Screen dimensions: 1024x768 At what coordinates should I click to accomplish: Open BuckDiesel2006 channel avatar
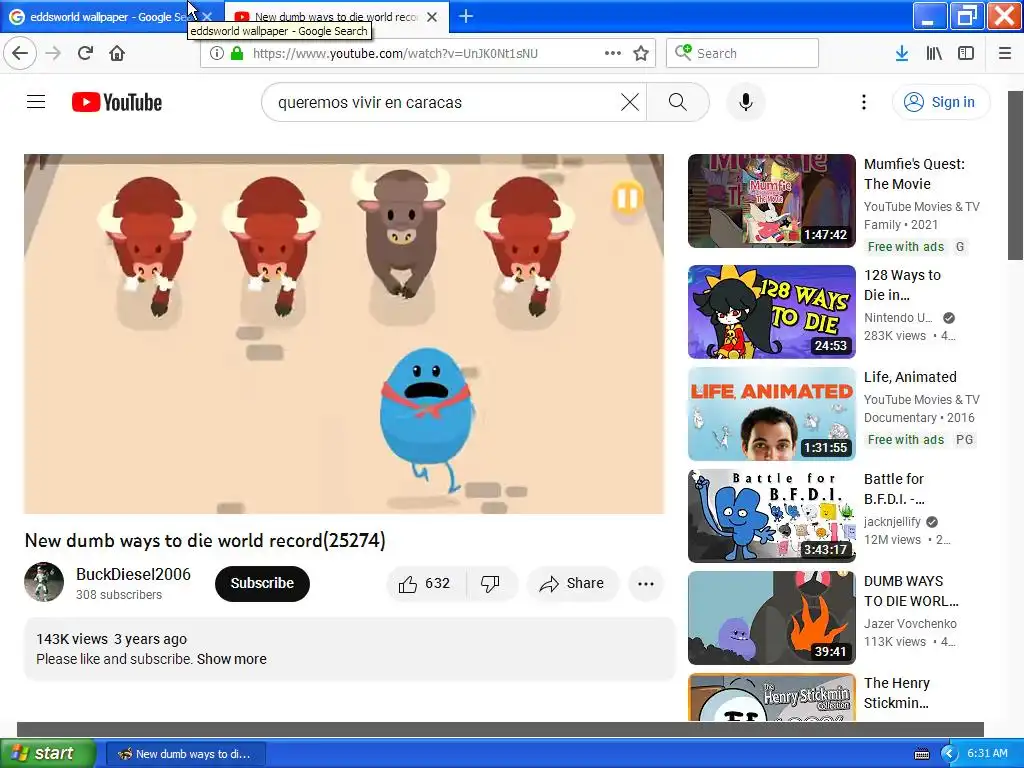click(44, 582)
